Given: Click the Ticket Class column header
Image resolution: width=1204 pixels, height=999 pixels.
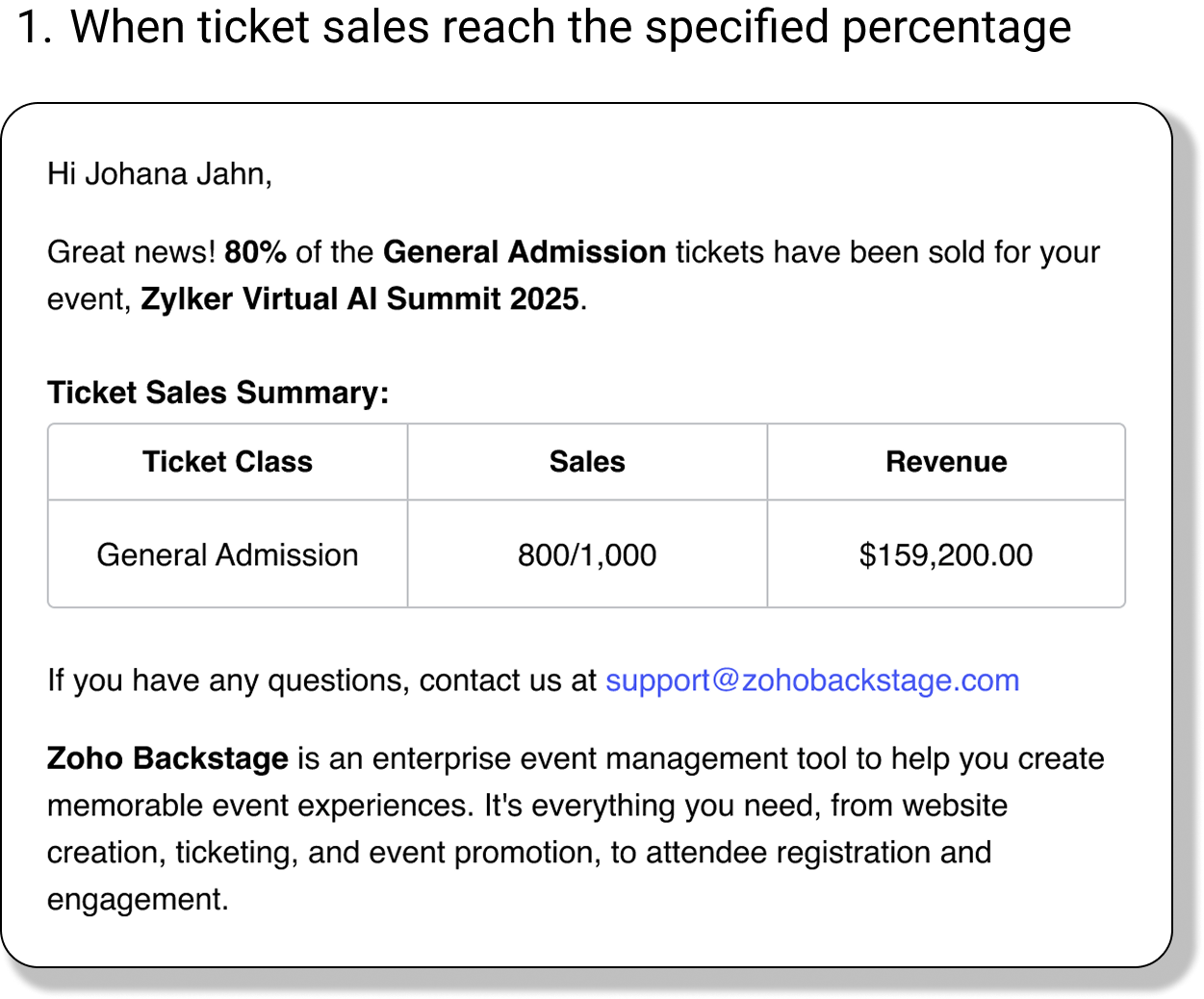Looking at the screenshot, I should 227,462.
